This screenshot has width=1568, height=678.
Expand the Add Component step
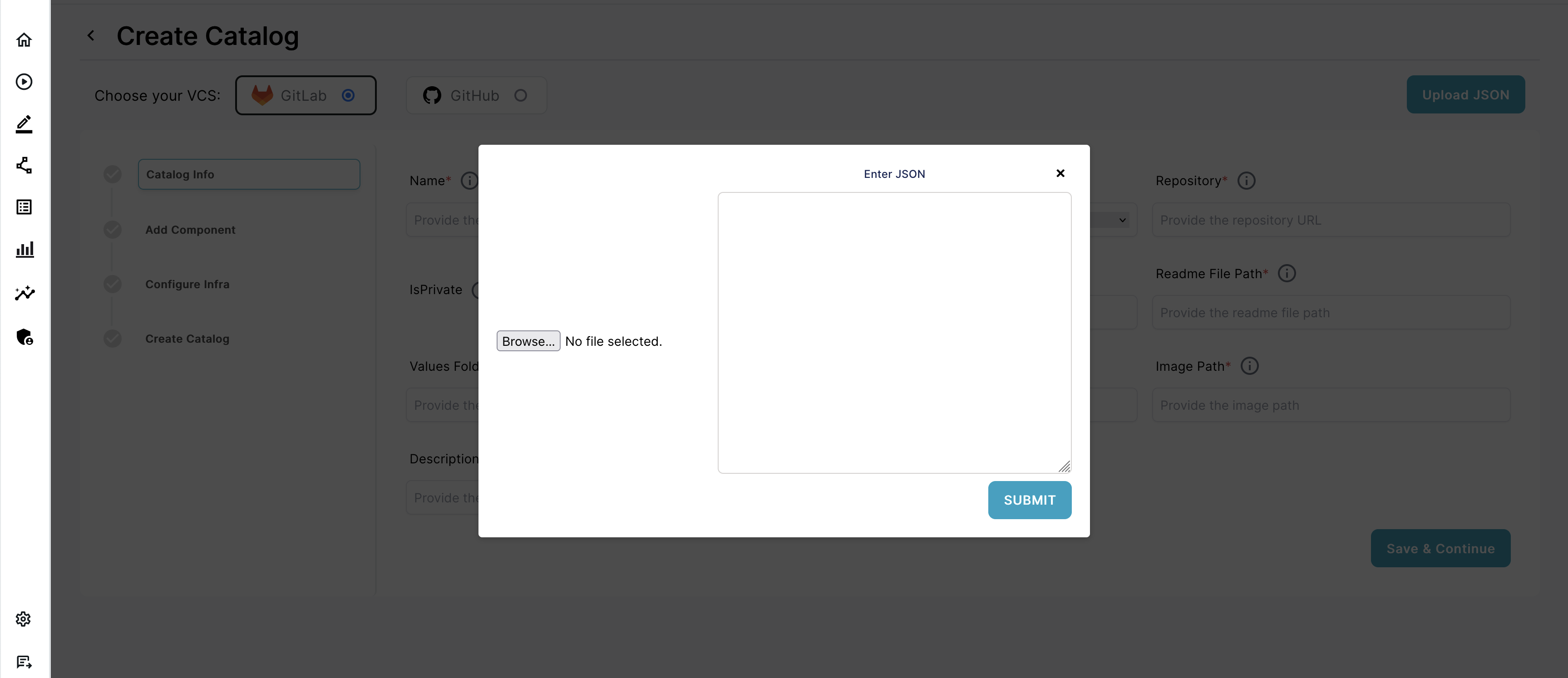pos(190,229)
